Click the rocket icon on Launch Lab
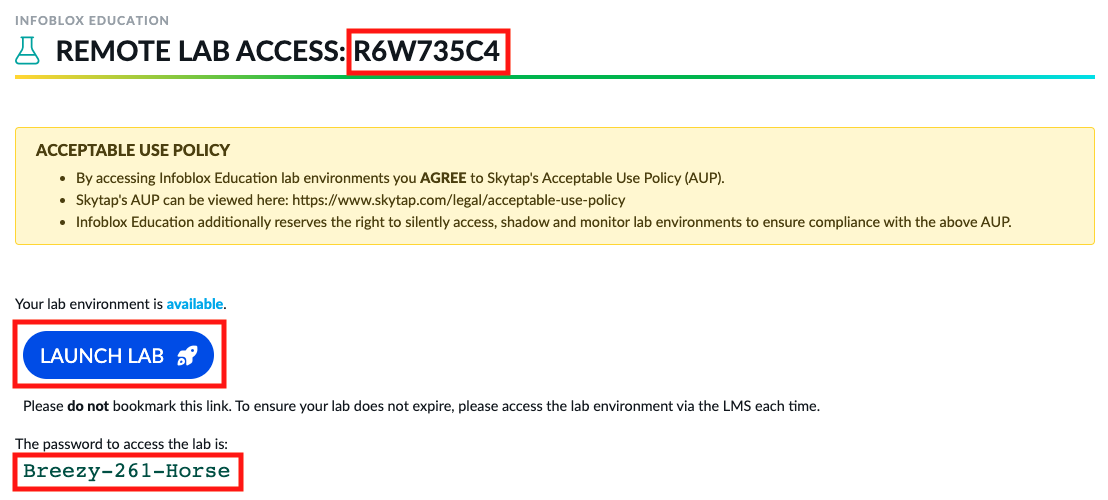Screen dimensions: 1108x500 point(186,355)
